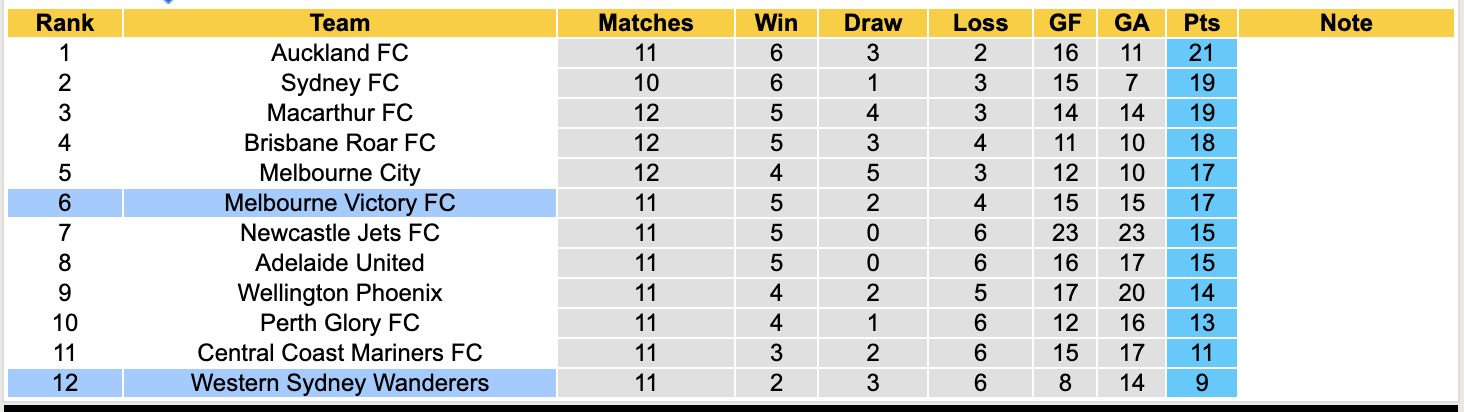The height and width of the screenshot is (412, 1464).
Task: Click the Rank column header
Action: 65,23
